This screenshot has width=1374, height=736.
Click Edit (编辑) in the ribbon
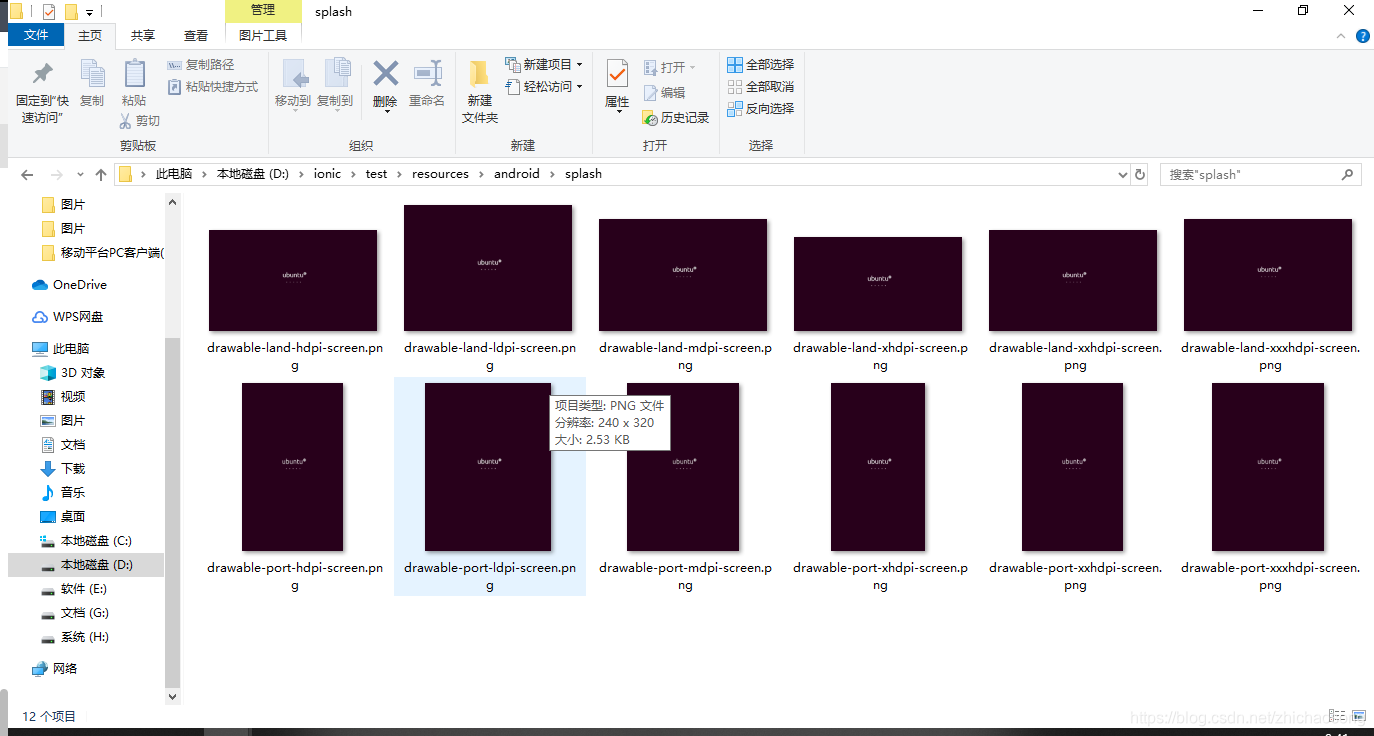click(x=664, y=92)
